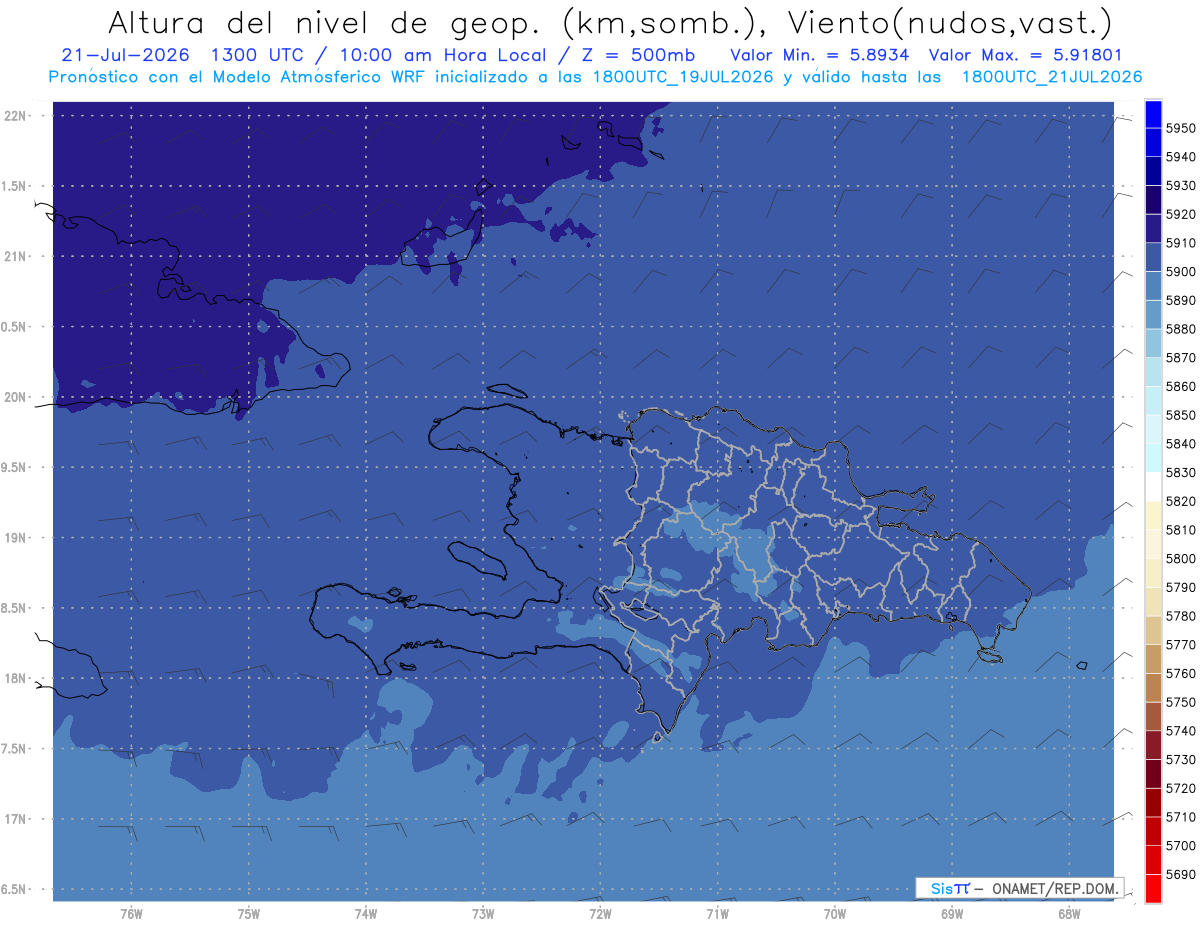Screen dimensions: 1200x927
Task: Click the '5820' legend value
Action: click(x=1181, y=501)
